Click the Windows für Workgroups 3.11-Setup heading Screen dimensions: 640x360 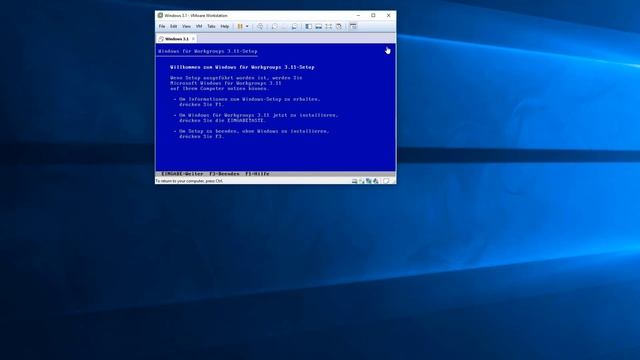208,51
